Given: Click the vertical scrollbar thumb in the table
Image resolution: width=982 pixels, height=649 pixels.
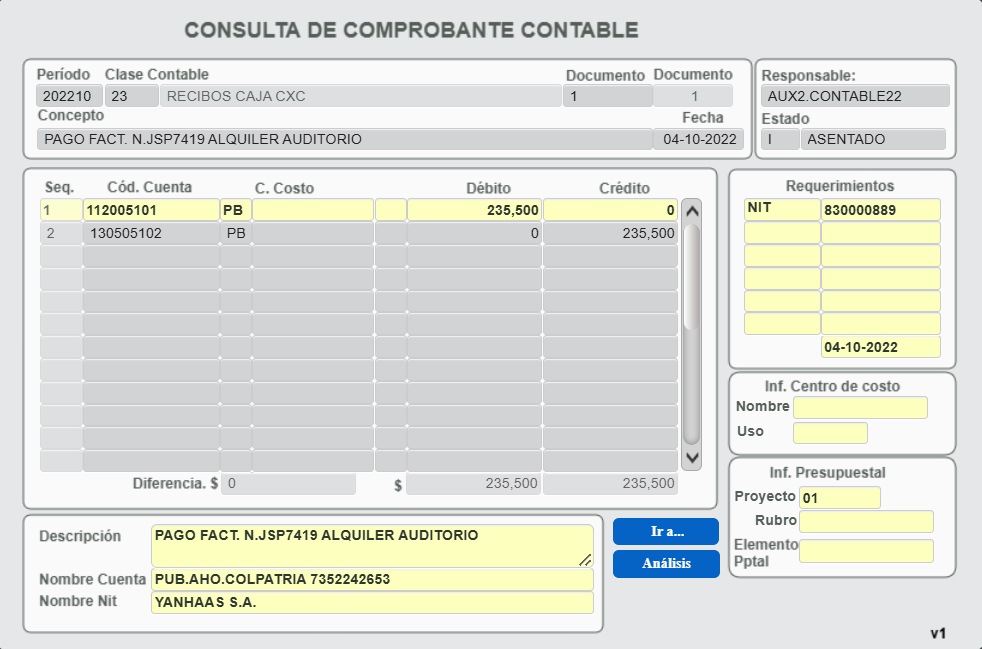Looking at the screenshot, I should coord(691,276).
